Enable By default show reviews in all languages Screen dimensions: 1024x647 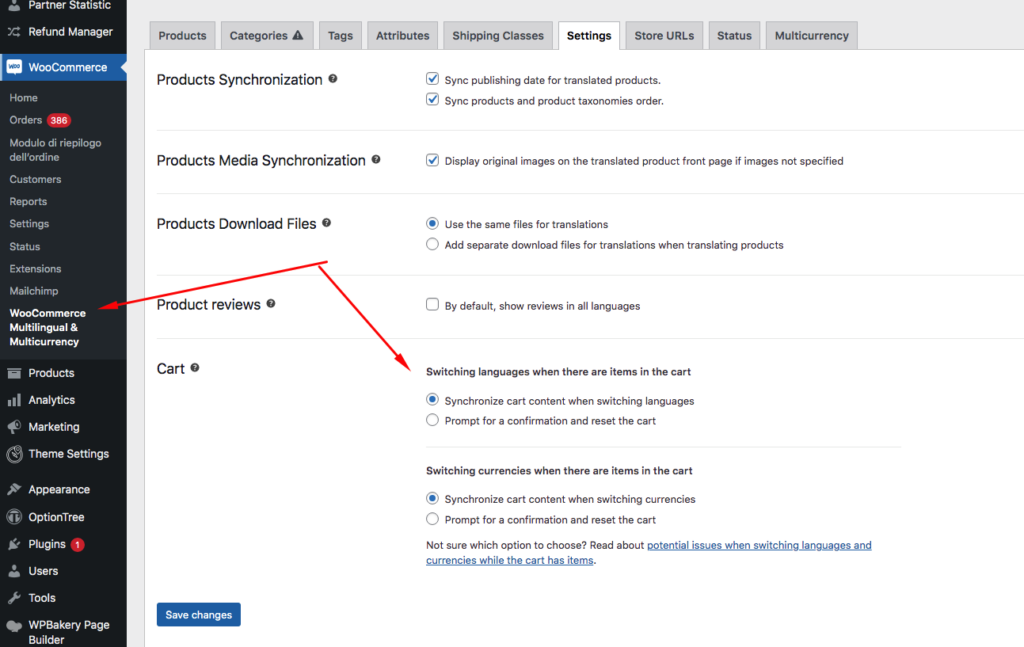pos(432,305)
